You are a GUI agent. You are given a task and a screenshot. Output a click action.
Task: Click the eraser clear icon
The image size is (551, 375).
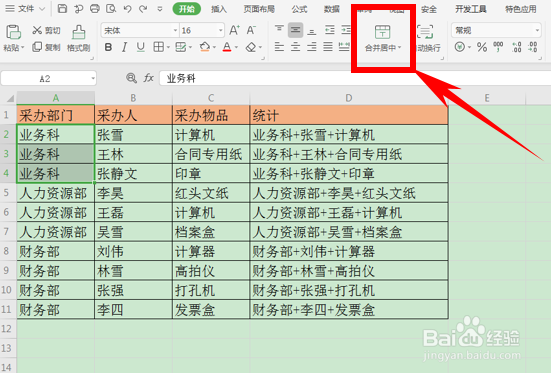(x=251, y=47)
